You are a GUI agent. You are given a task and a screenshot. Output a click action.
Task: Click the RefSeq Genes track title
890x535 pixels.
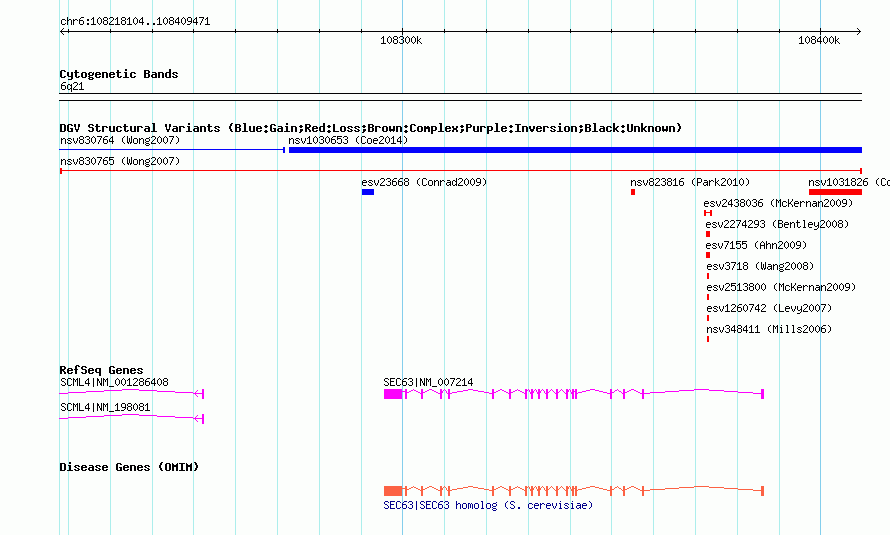tap(101, 370)
